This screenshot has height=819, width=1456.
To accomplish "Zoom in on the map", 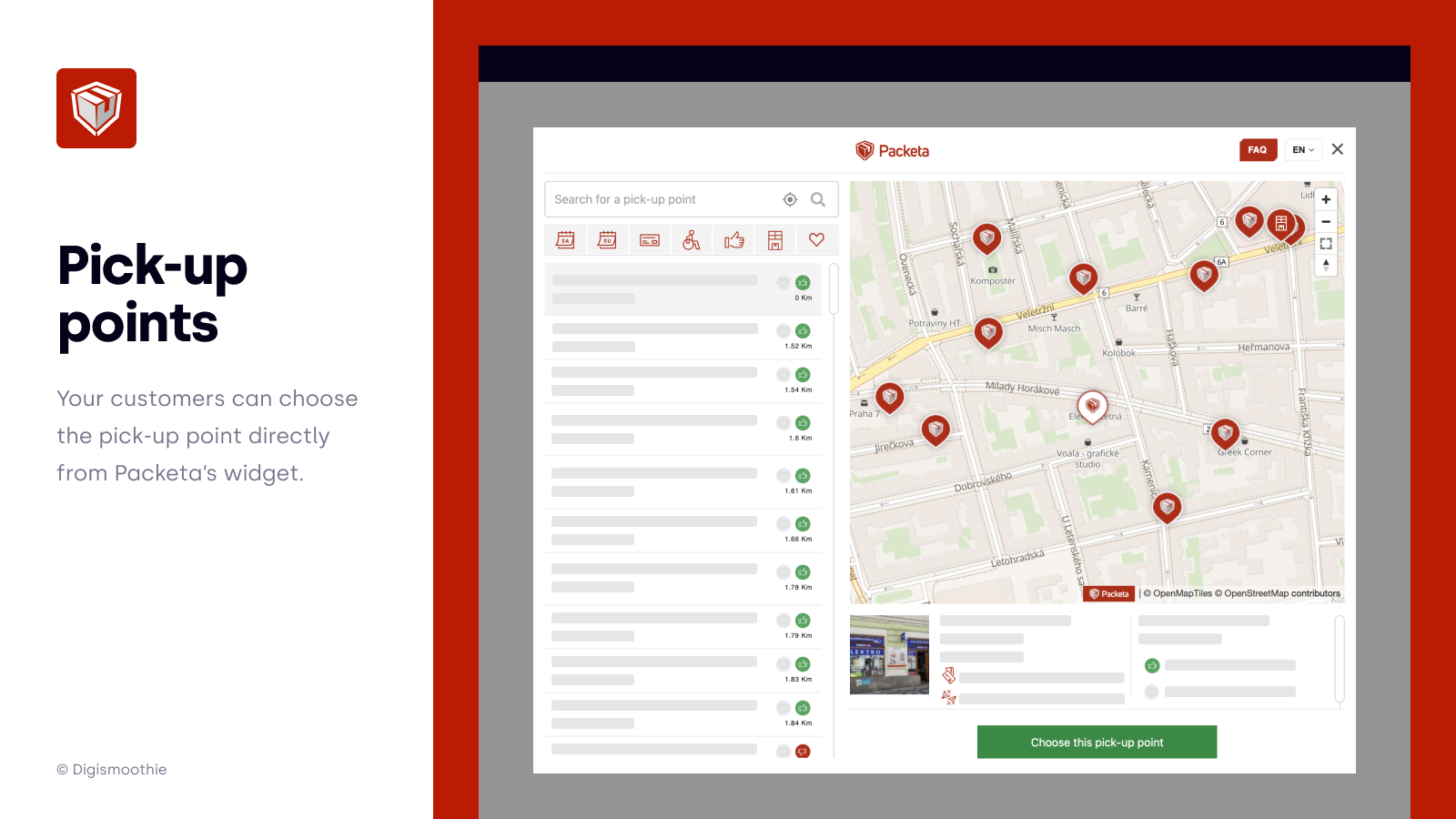I will tap(1326, 199).
